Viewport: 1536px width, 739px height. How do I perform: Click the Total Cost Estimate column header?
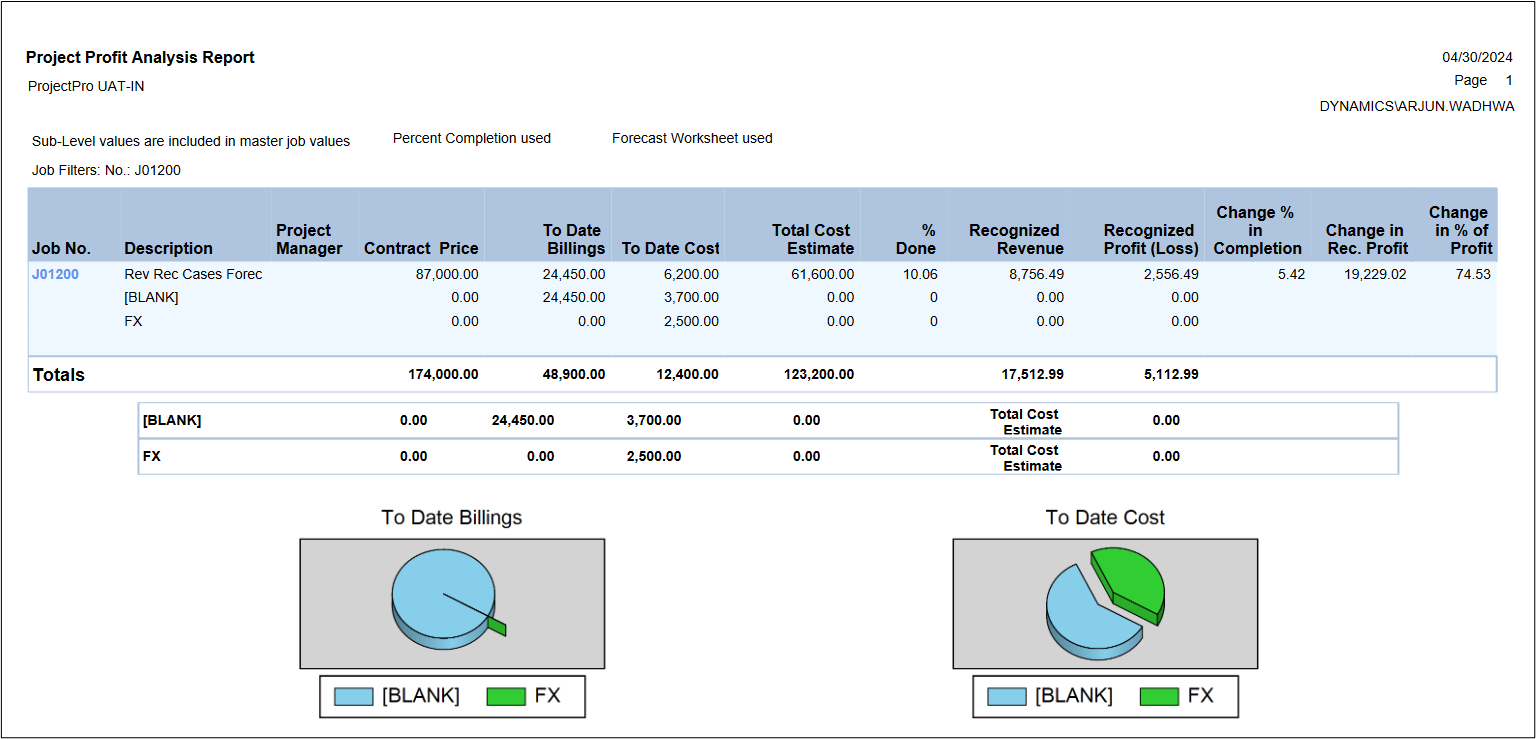pos(813,239)
